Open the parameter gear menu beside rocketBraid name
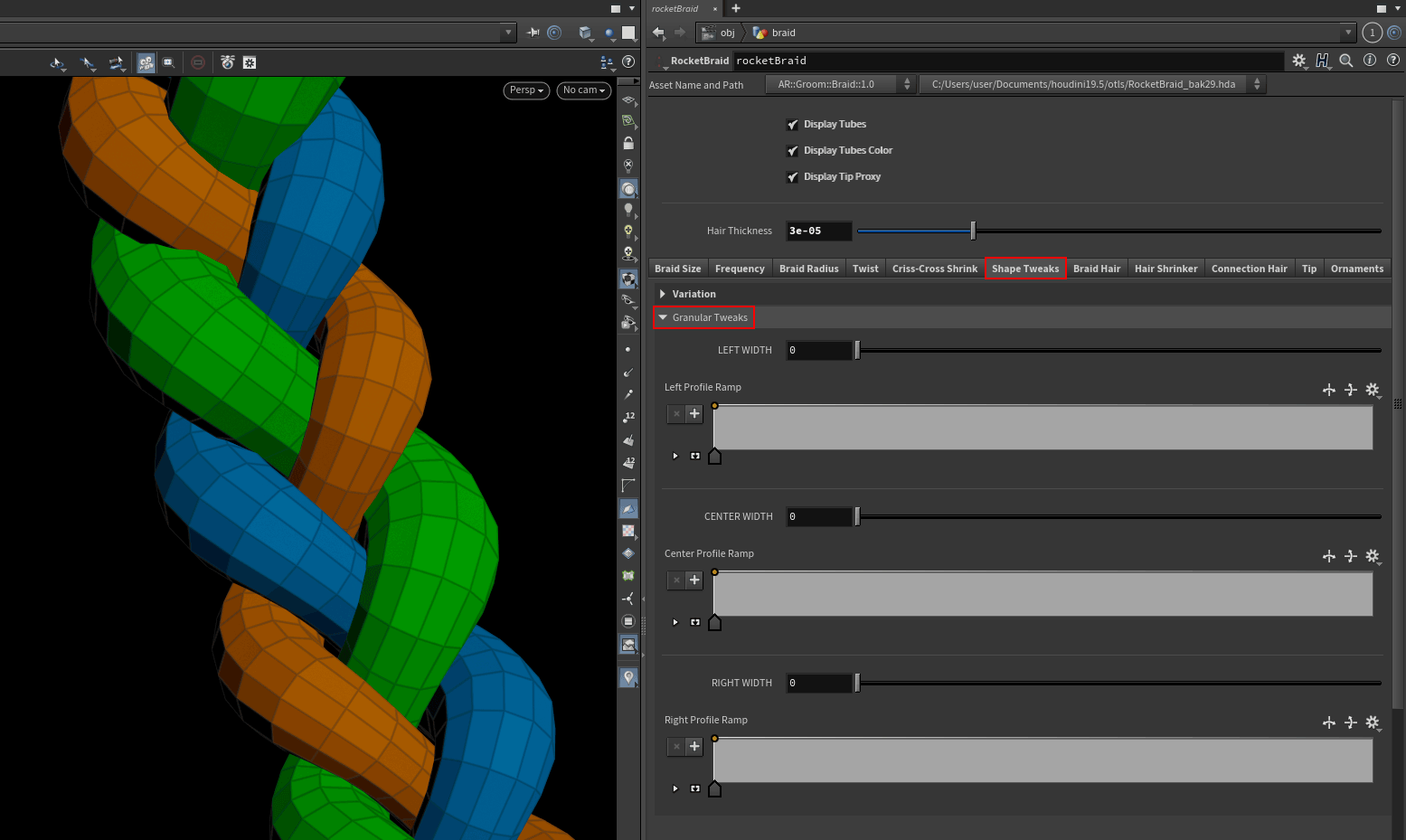Viewport: 1406px width, 840px height. click(x=1299, y=61)
